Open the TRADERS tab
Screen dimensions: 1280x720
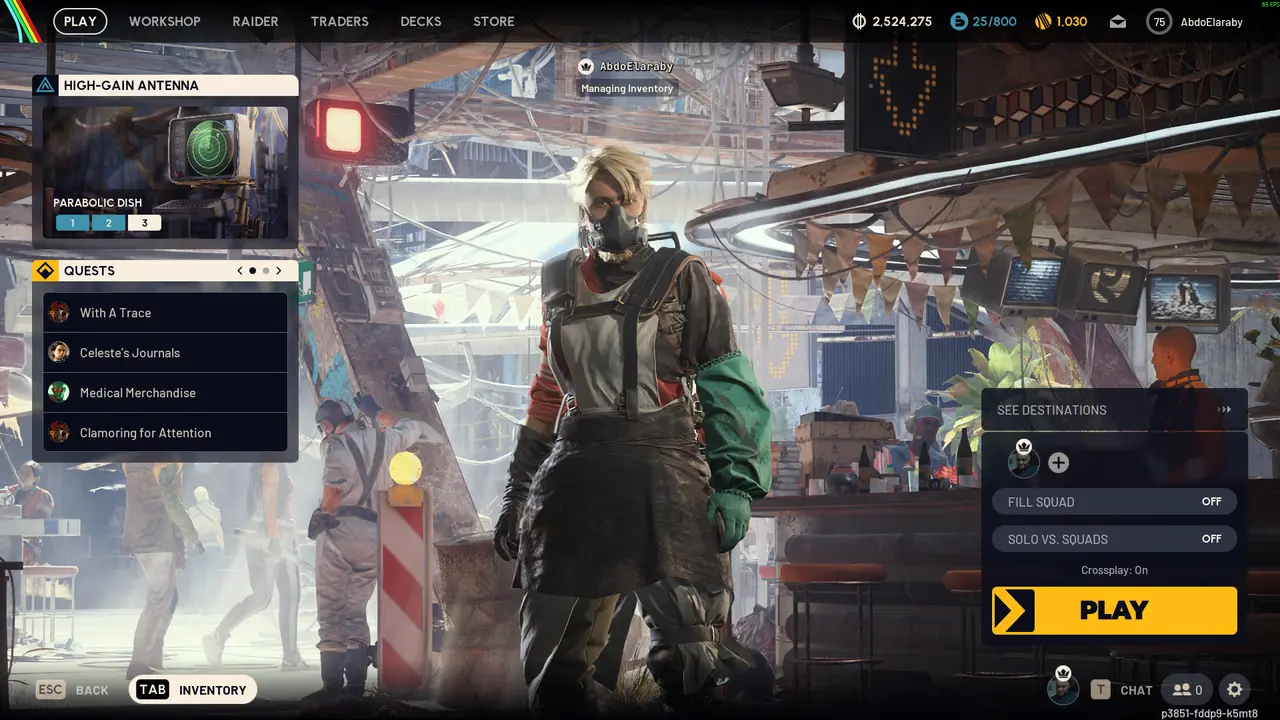[x=340, y=21]
